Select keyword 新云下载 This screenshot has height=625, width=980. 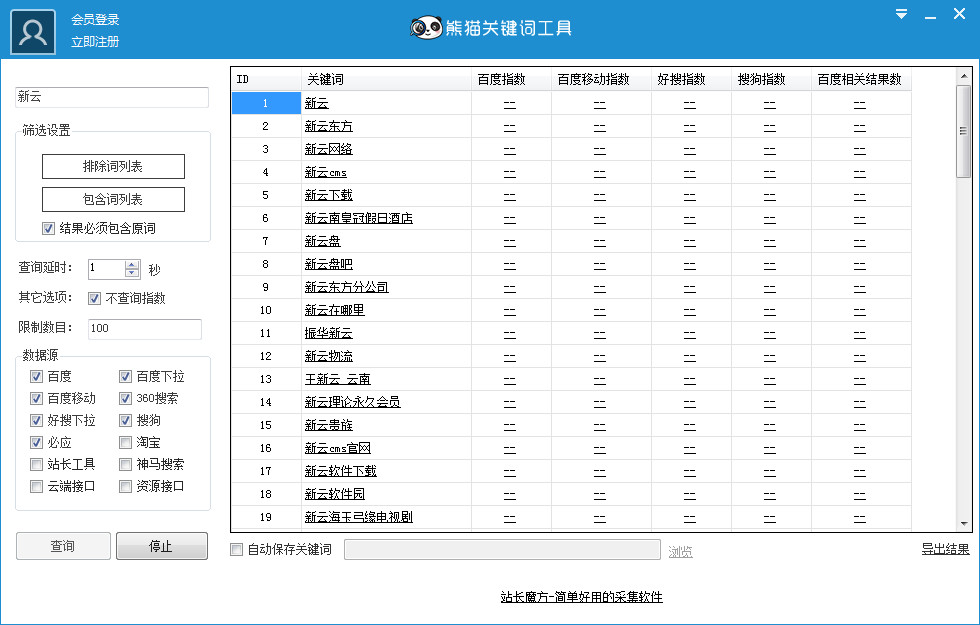tap(329, 196)
